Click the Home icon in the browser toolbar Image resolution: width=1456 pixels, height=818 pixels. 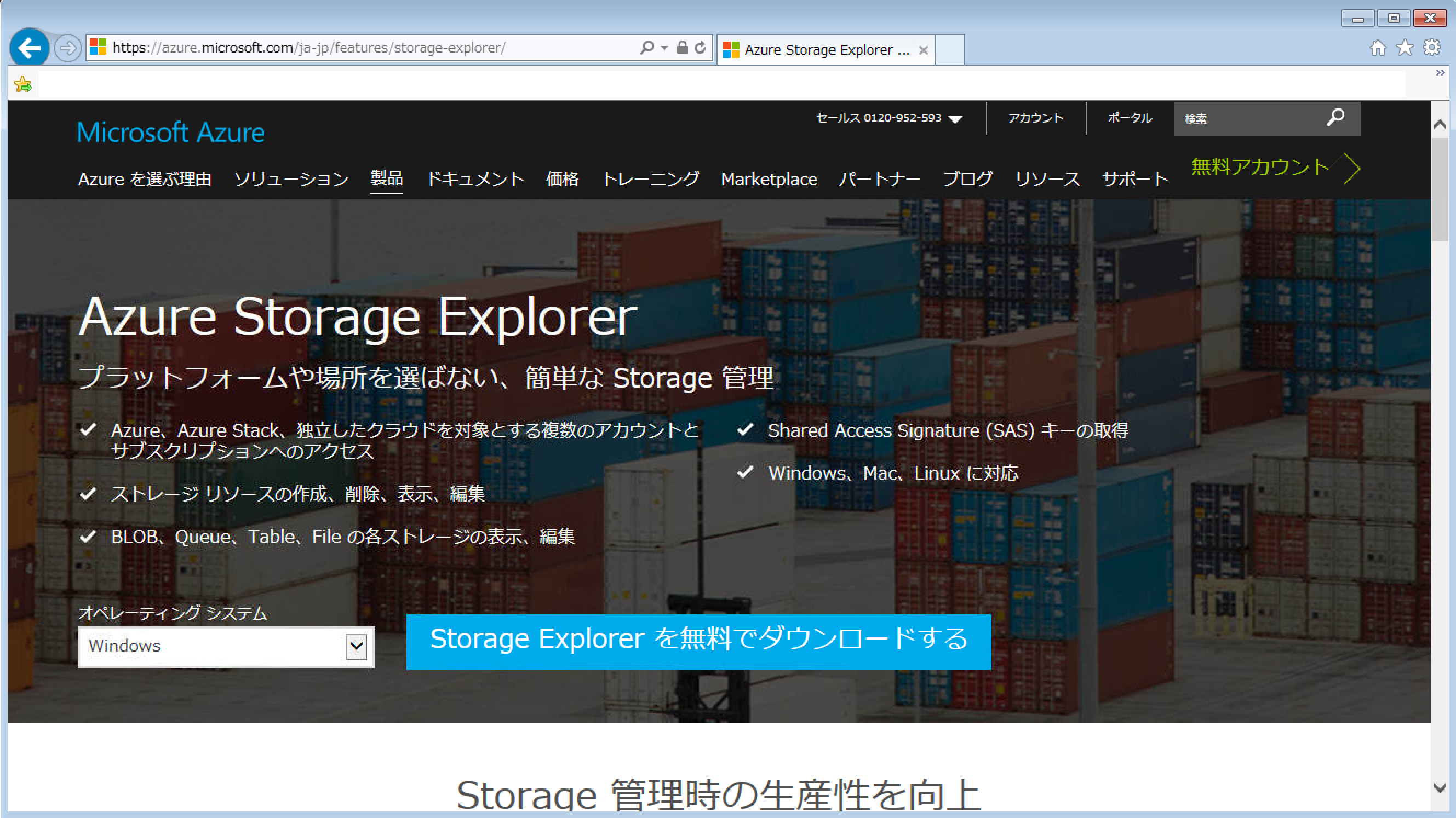pos(1379,48)
